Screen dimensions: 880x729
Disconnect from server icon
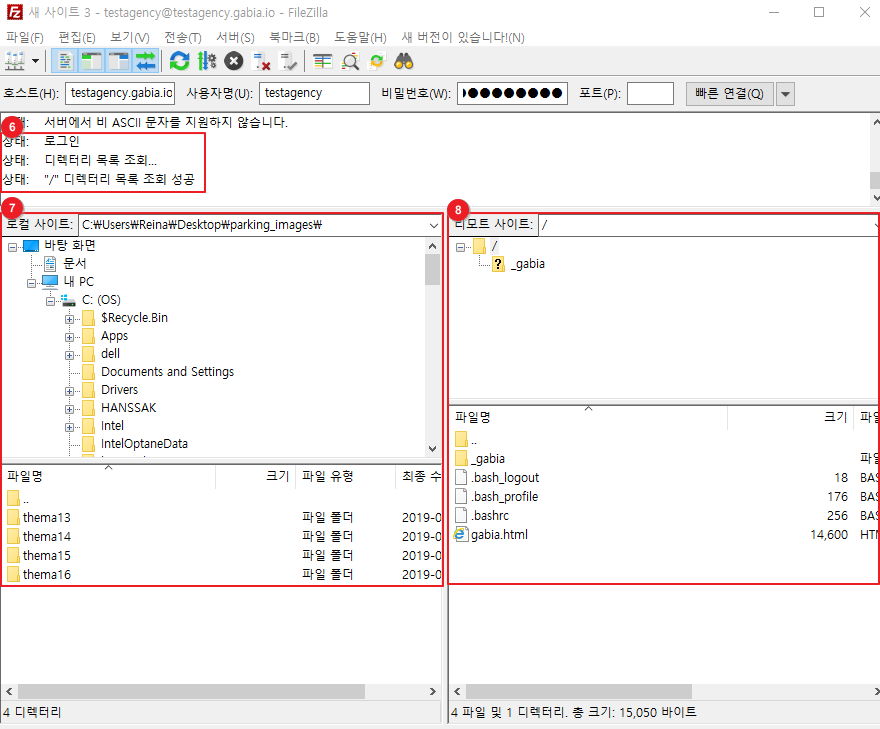[261, 61]
